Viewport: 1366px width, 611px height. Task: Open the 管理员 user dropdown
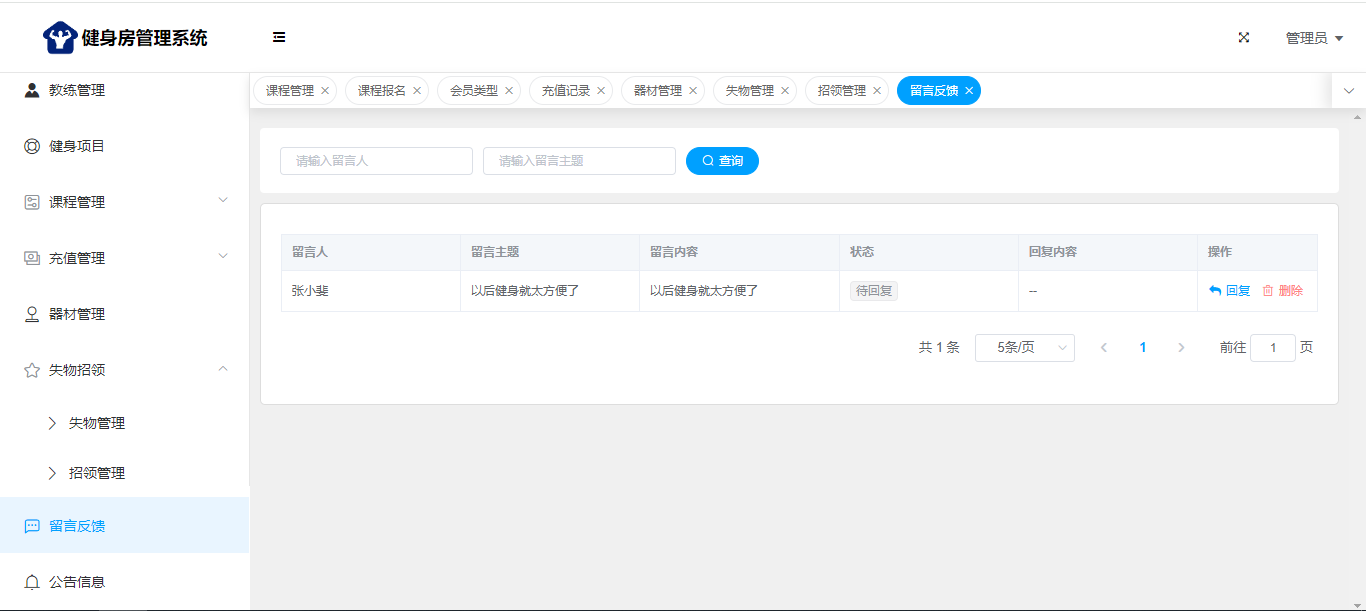pyautogui.click(x=1314, y=38)
